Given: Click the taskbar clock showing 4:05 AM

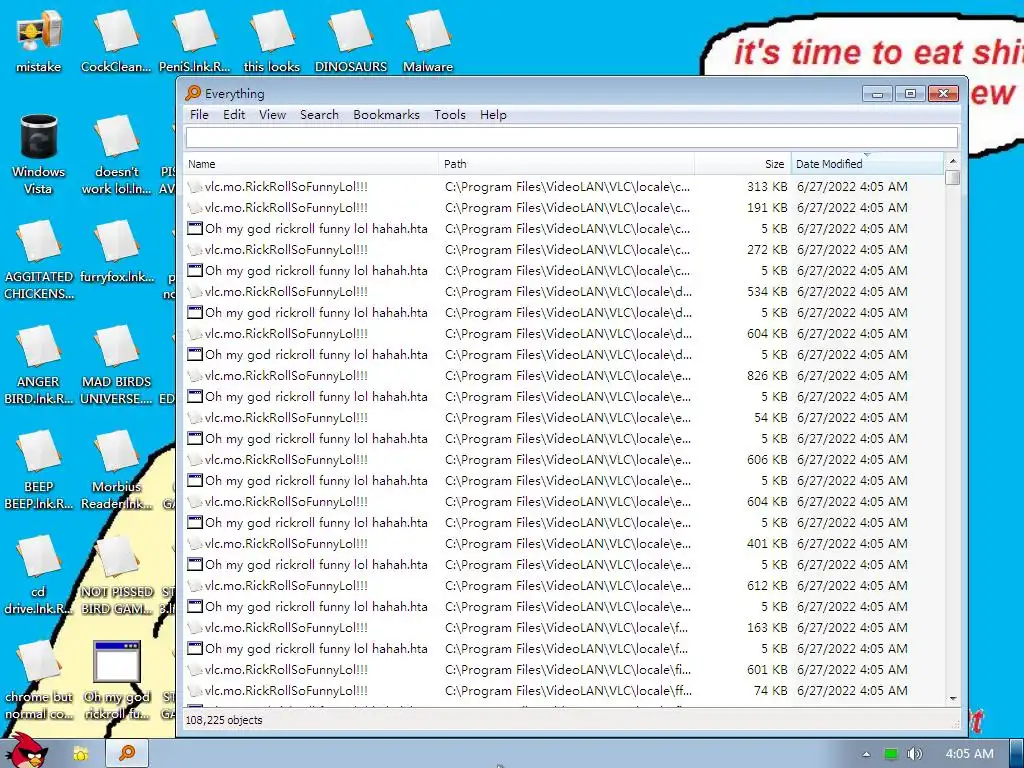Looking at the screenshot, I should (969, 754).
